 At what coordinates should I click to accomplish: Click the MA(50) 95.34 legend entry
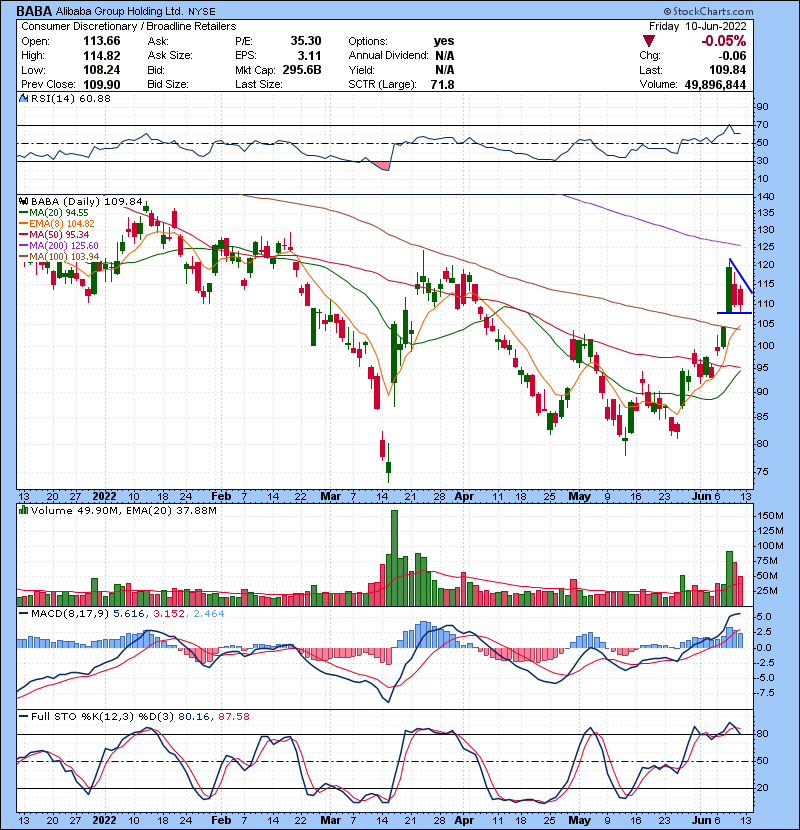pos(54,234)
